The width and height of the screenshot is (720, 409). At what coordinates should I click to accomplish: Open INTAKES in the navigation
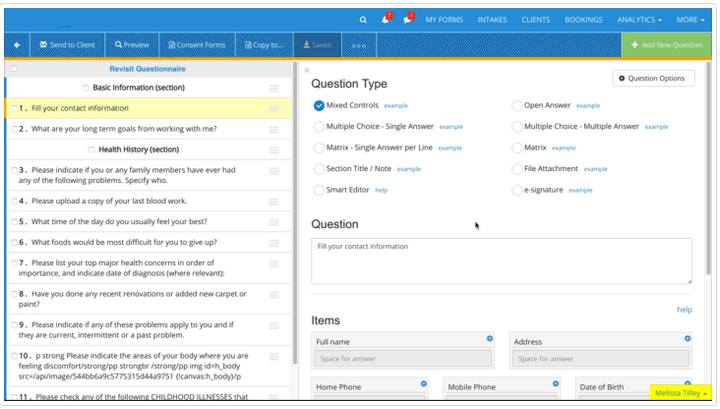pos(492,20)
